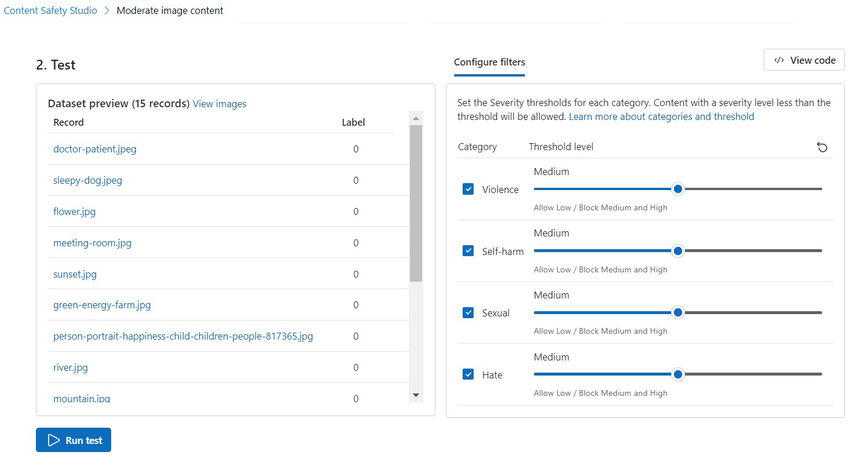Image resolution: width=850 pixels, height=470 pixels.
Task: Disable the Hate category checkbox
Action: pos(468,375)
